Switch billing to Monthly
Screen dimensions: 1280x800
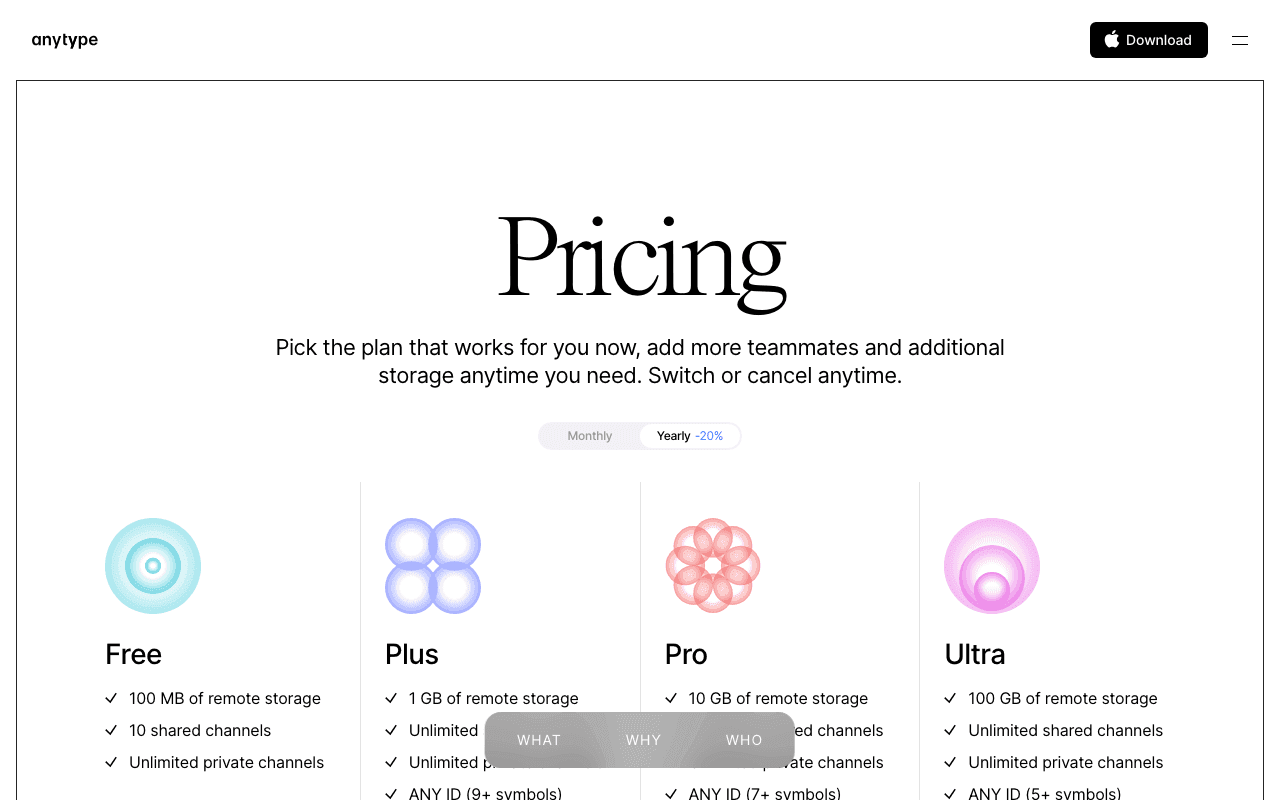[x=590, y=436]
